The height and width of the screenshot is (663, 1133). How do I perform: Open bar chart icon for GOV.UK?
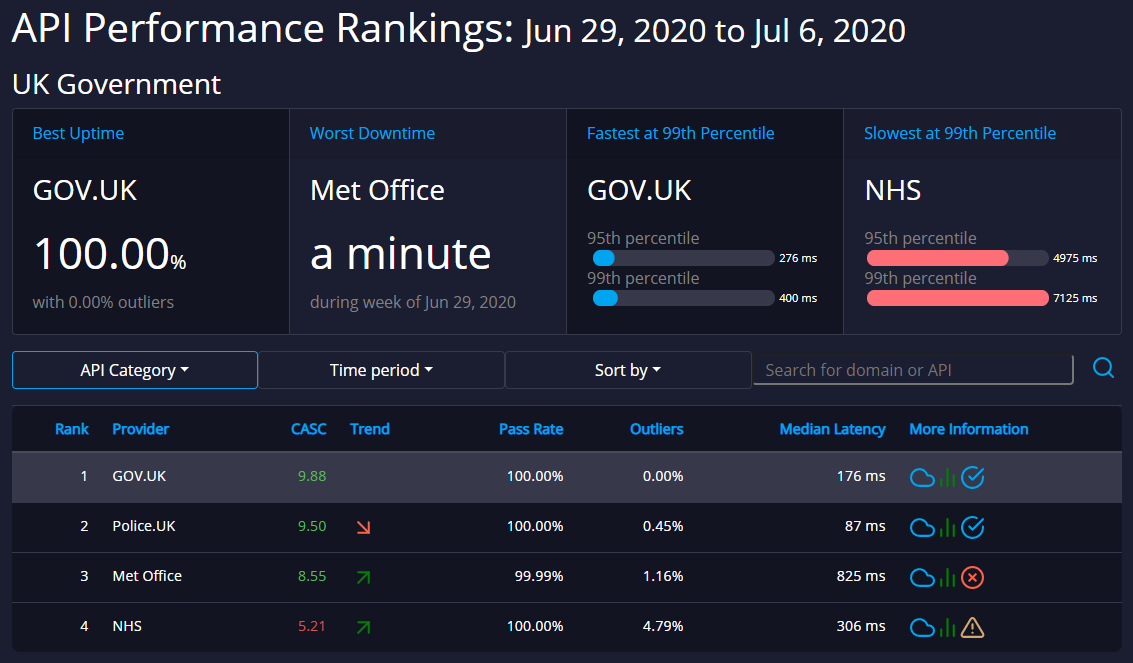pos(947,477)
